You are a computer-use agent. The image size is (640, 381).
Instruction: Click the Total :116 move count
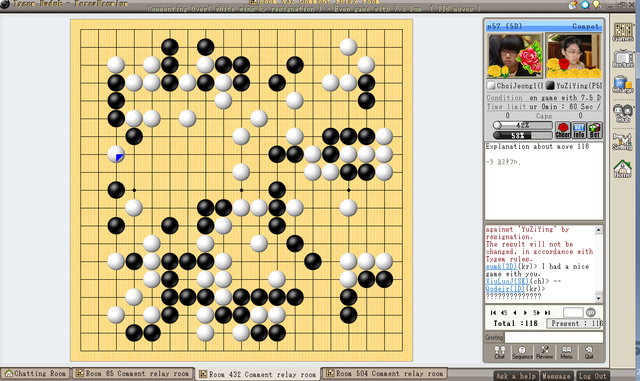[515, 323]
